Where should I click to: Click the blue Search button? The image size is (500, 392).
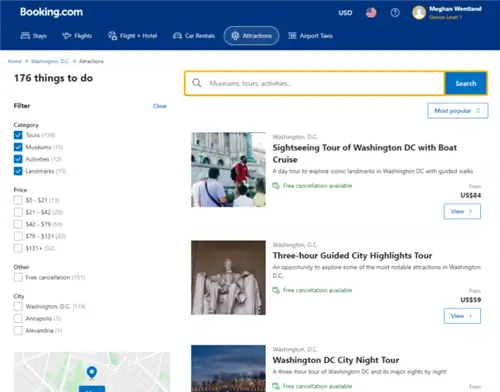click(466, 83)
